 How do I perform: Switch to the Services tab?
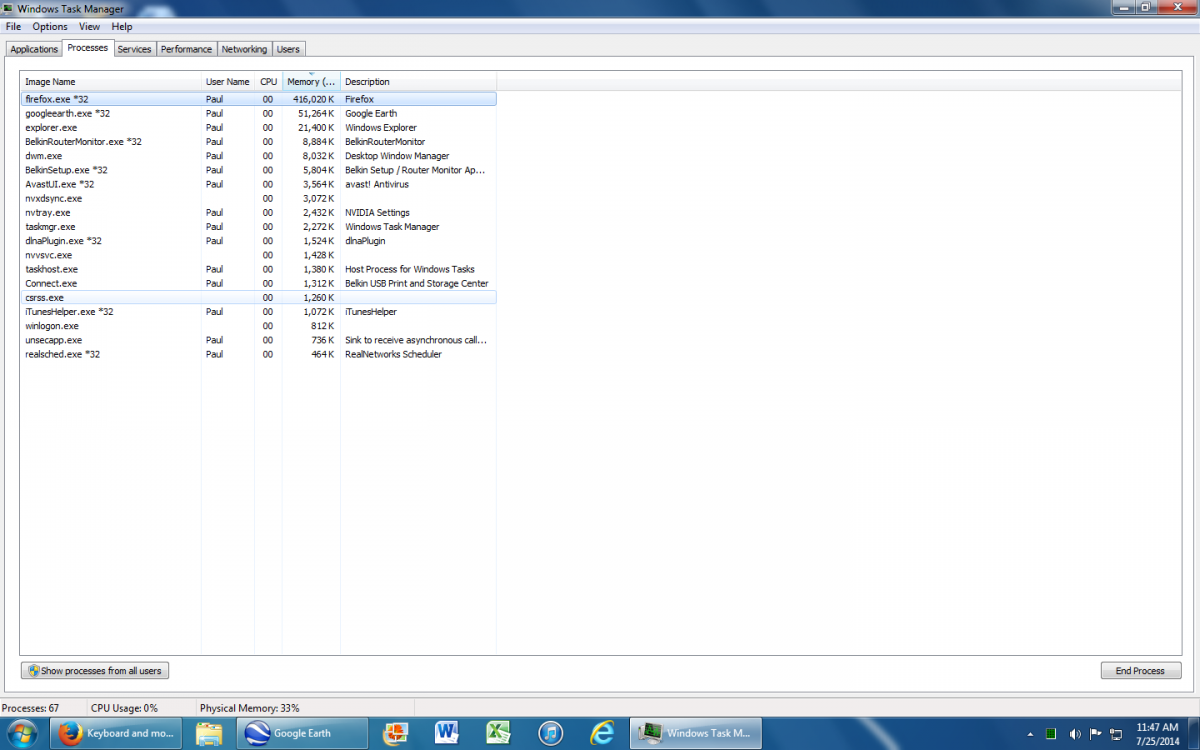[x=135, y=49]
